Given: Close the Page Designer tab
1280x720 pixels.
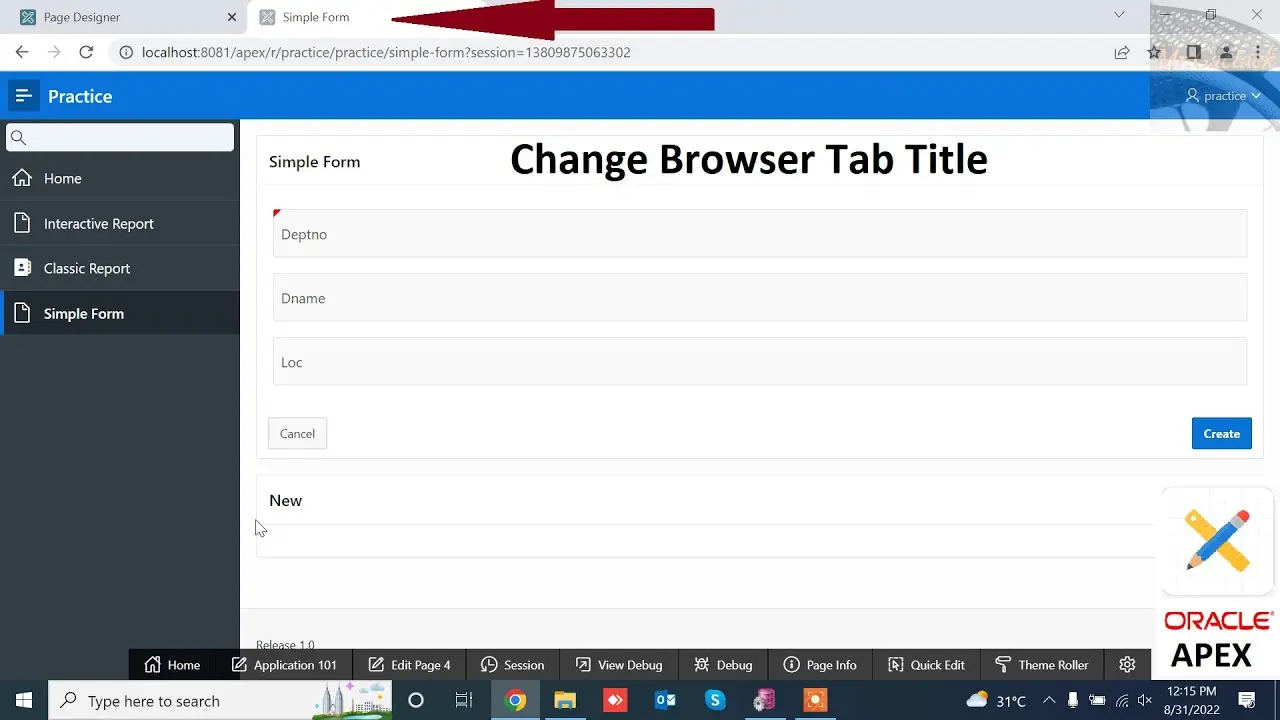Looking at the screenshot, I should 232,17.
